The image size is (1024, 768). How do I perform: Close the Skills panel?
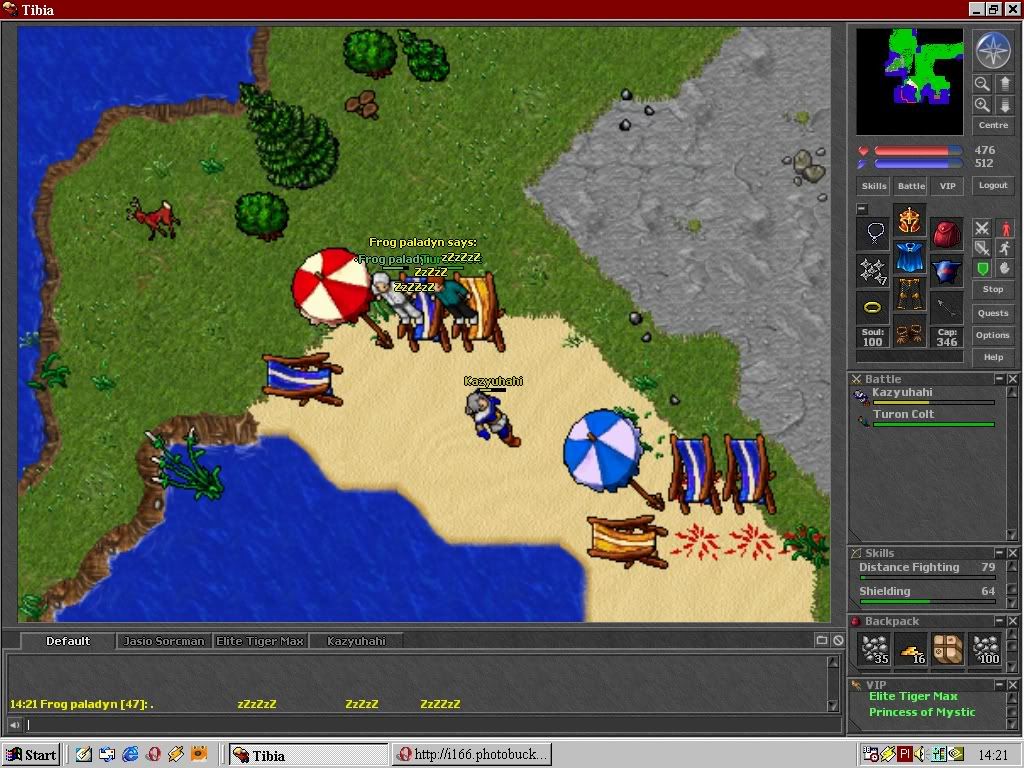point(1012,553)
